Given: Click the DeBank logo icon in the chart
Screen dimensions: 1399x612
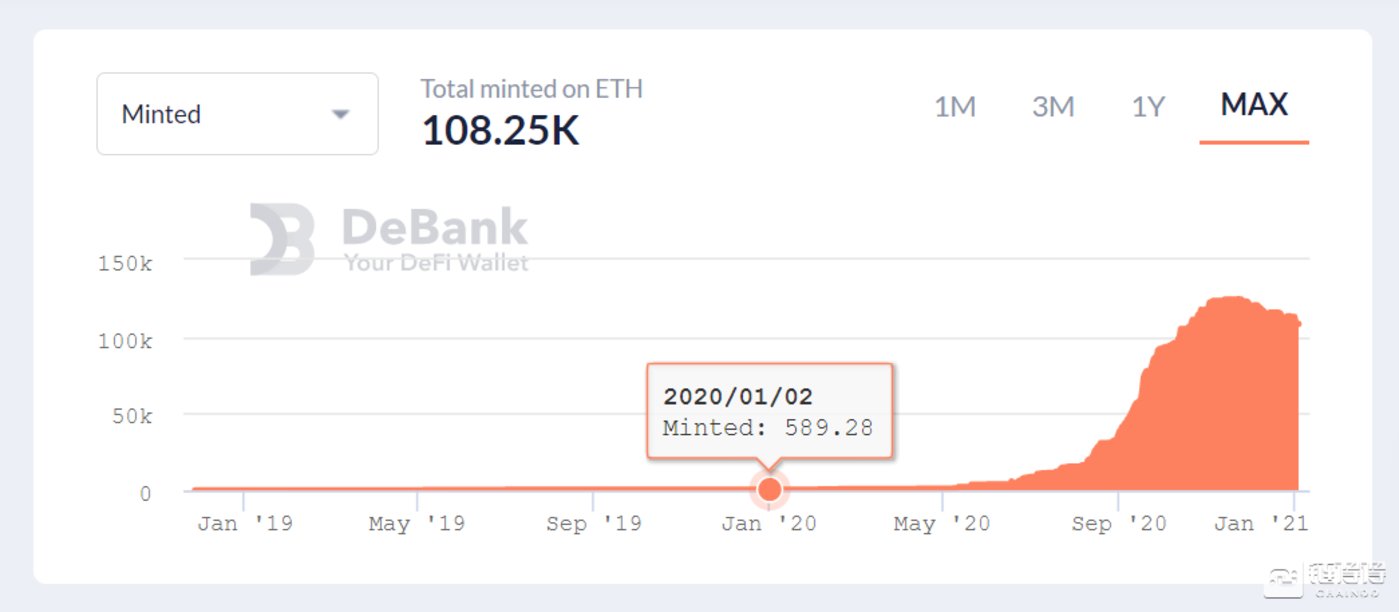Looking at the screenshot, I should (282, 239).
